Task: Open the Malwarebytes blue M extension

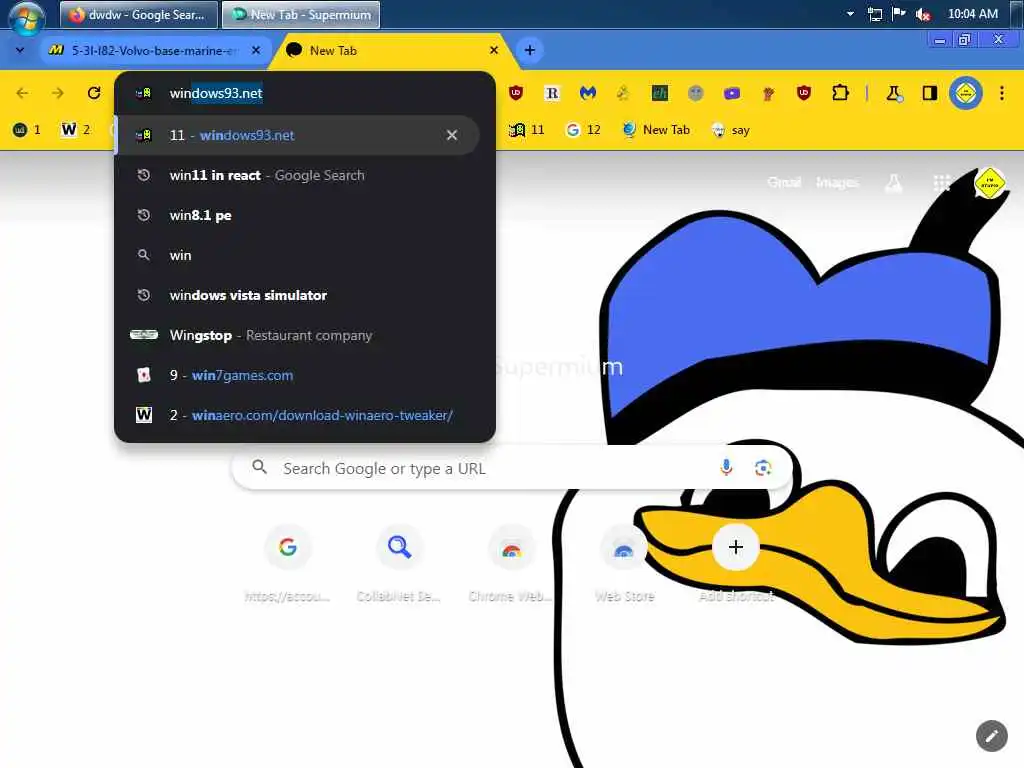Action: pyautogui.click(x=588, y=93)
